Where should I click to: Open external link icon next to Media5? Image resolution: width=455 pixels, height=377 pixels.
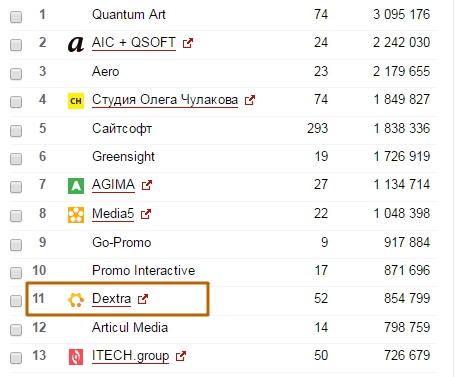coord(146,214)
